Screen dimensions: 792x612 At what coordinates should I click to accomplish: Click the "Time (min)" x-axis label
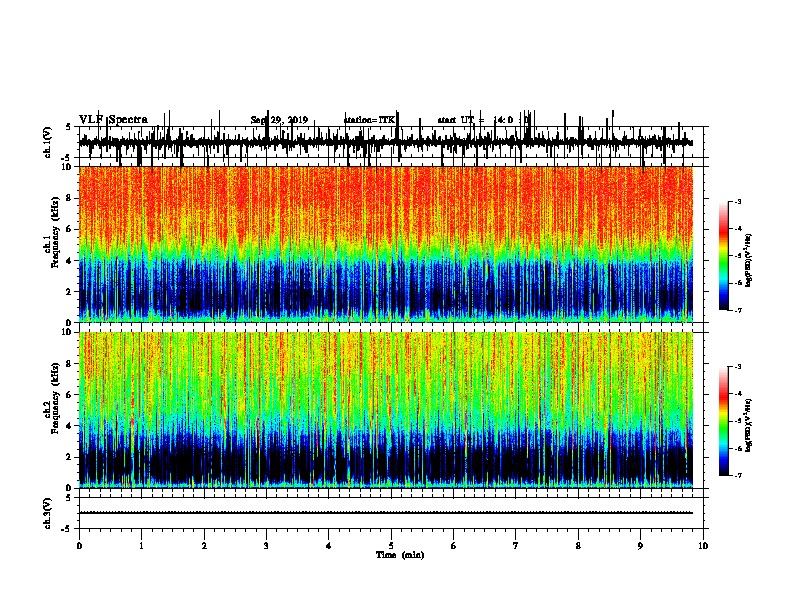[400, 555]
